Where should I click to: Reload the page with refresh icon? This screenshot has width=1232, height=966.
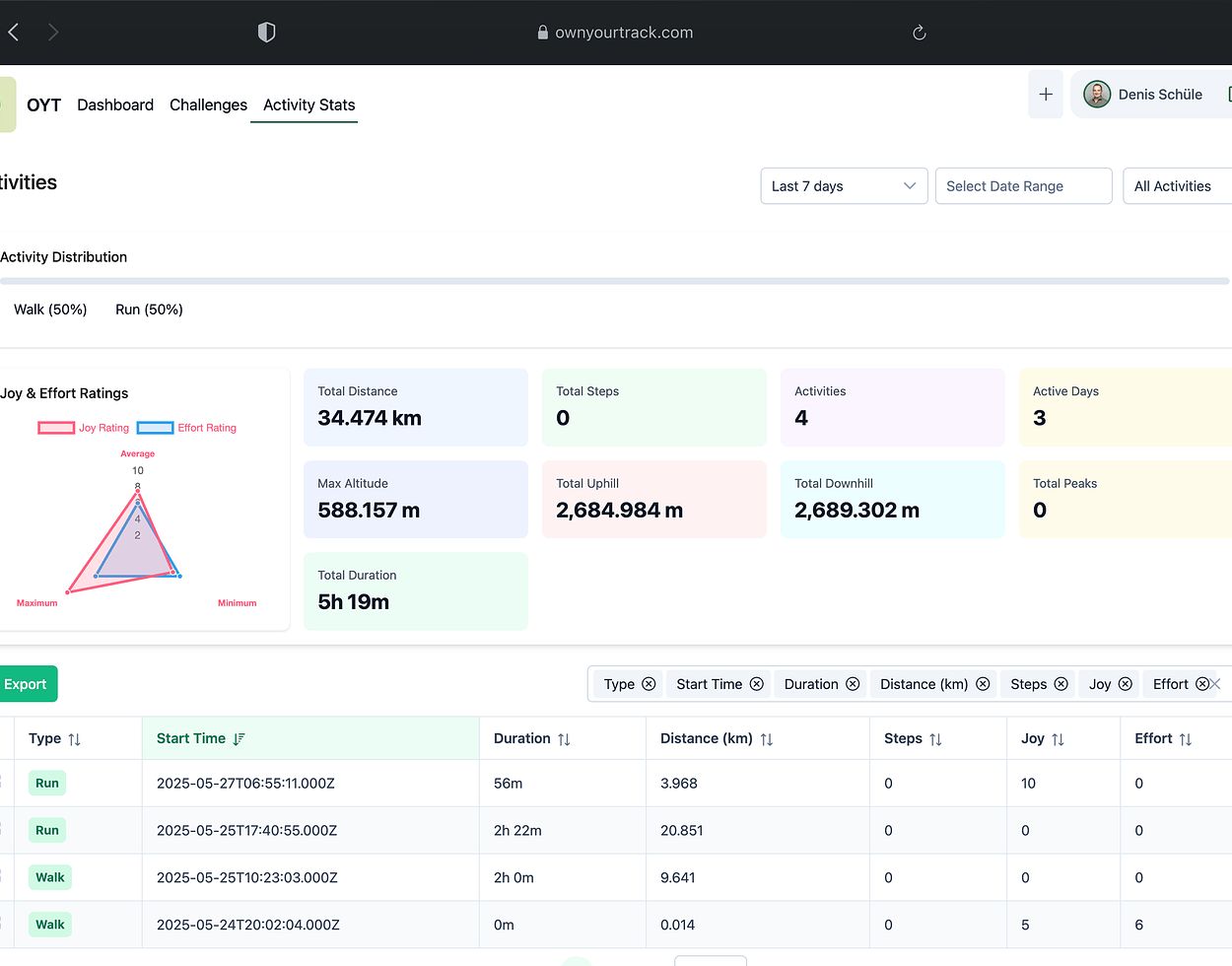click(x=919, y=33)
